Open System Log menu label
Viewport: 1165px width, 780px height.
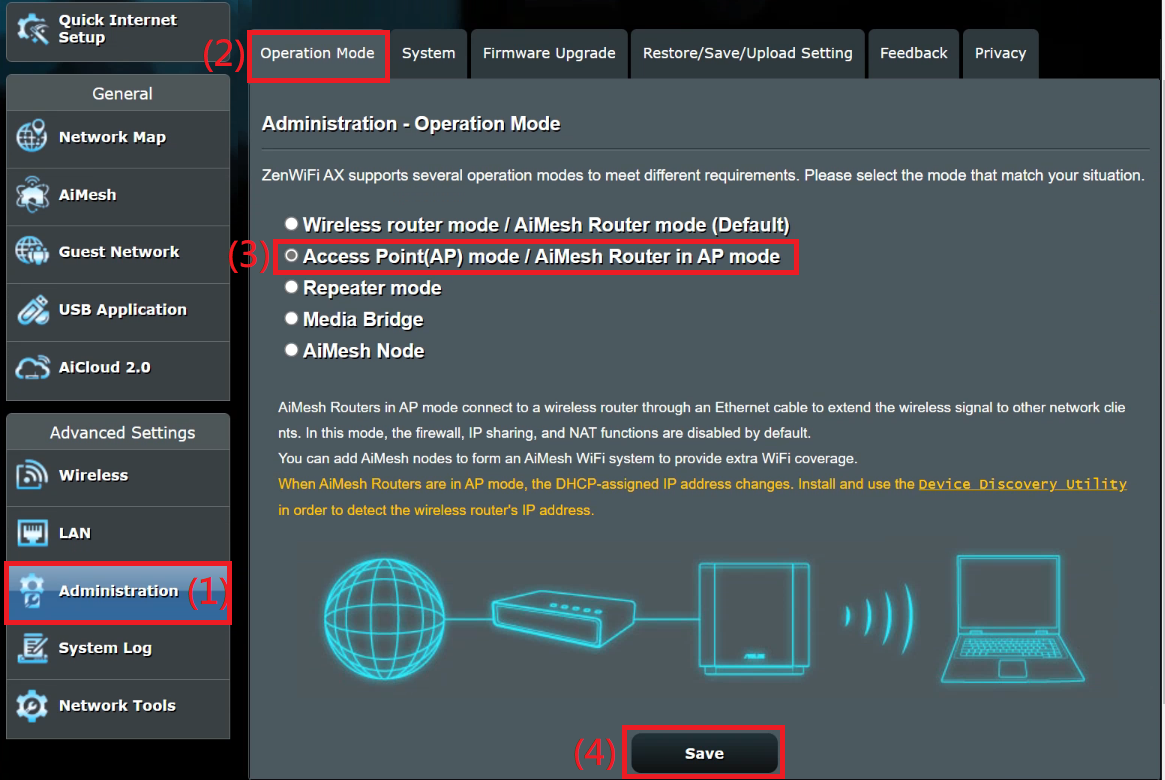(106, 649)
